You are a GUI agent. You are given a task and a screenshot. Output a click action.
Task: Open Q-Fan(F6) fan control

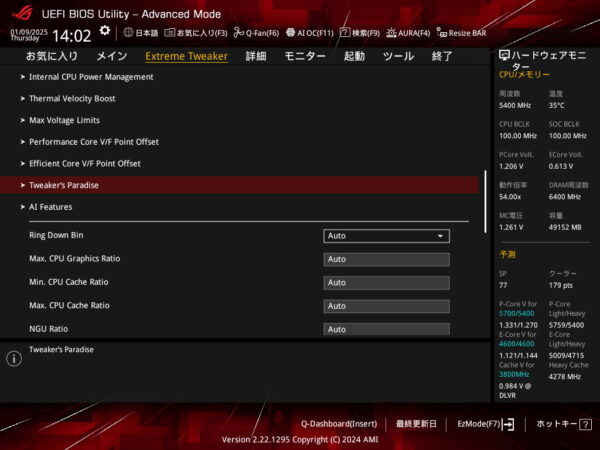click(257, 33)
